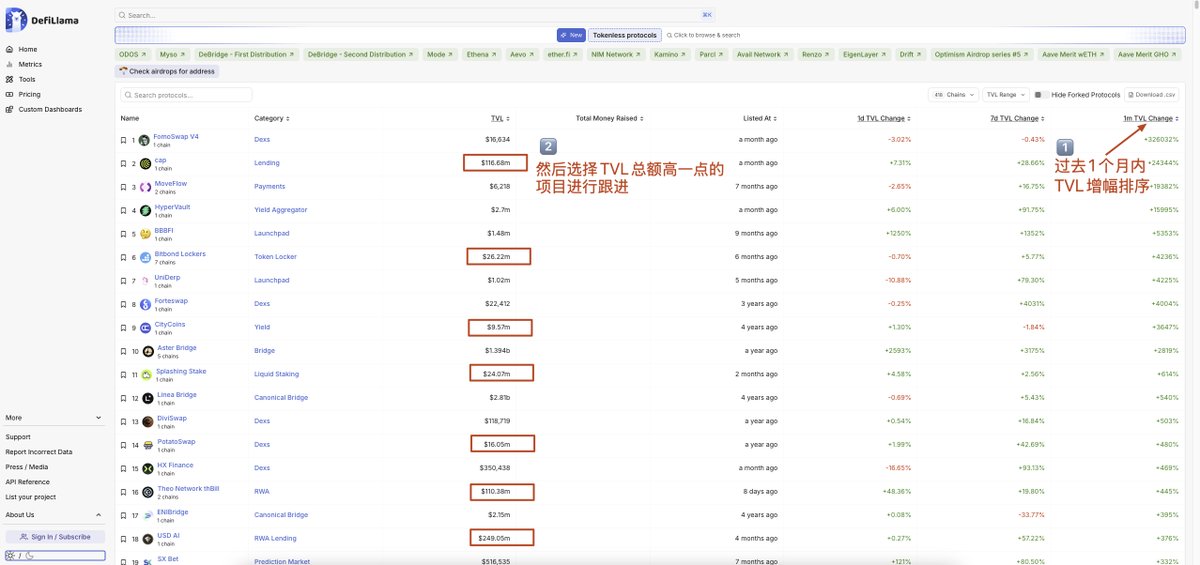This screenshot has height=565, width=1200.
Task: Open the Optimism Airdrop series #5 link
Action: tap(980, 54)
